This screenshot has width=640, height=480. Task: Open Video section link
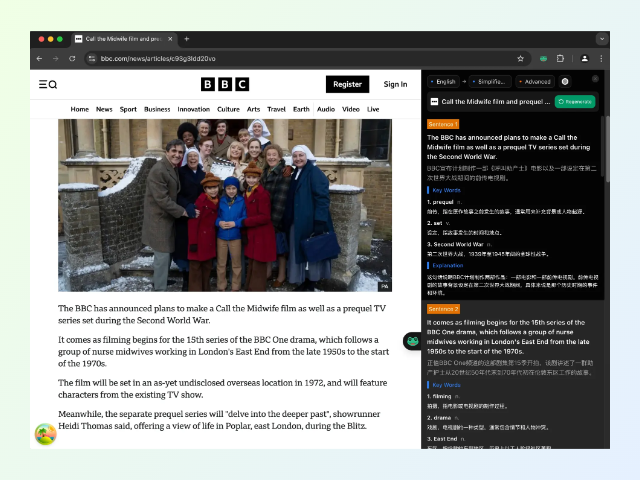pos(351,109)
